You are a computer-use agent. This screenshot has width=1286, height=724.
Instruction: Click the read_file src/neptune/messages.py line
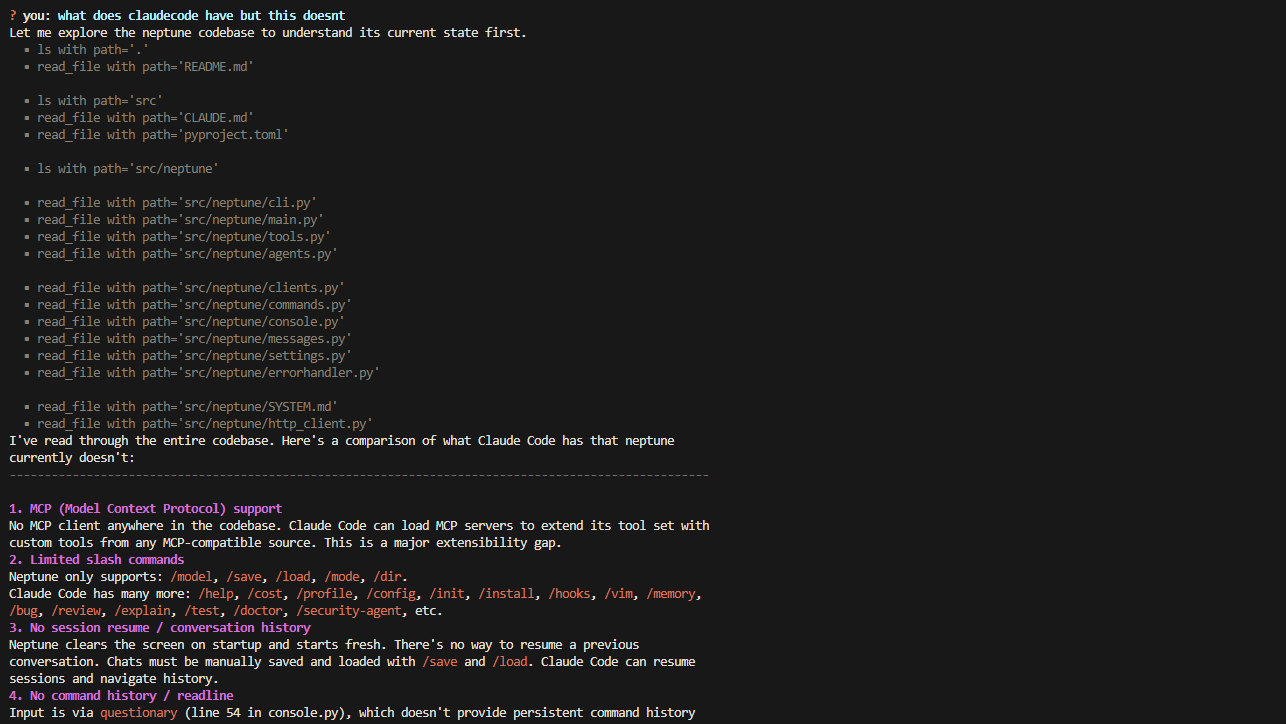coord(195,338)
